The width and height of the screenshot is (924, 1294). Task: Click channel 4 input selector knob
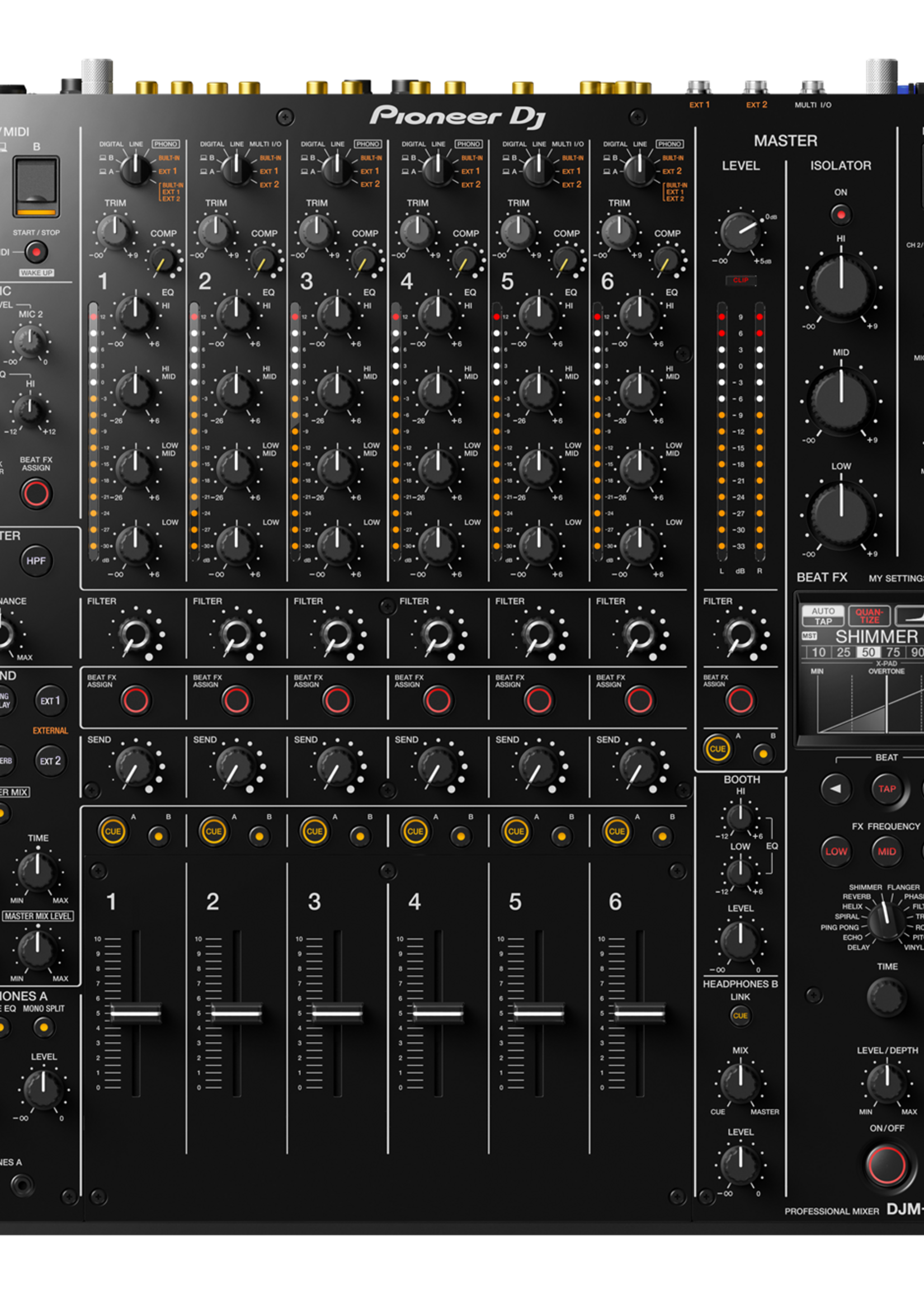coord(437,169)
